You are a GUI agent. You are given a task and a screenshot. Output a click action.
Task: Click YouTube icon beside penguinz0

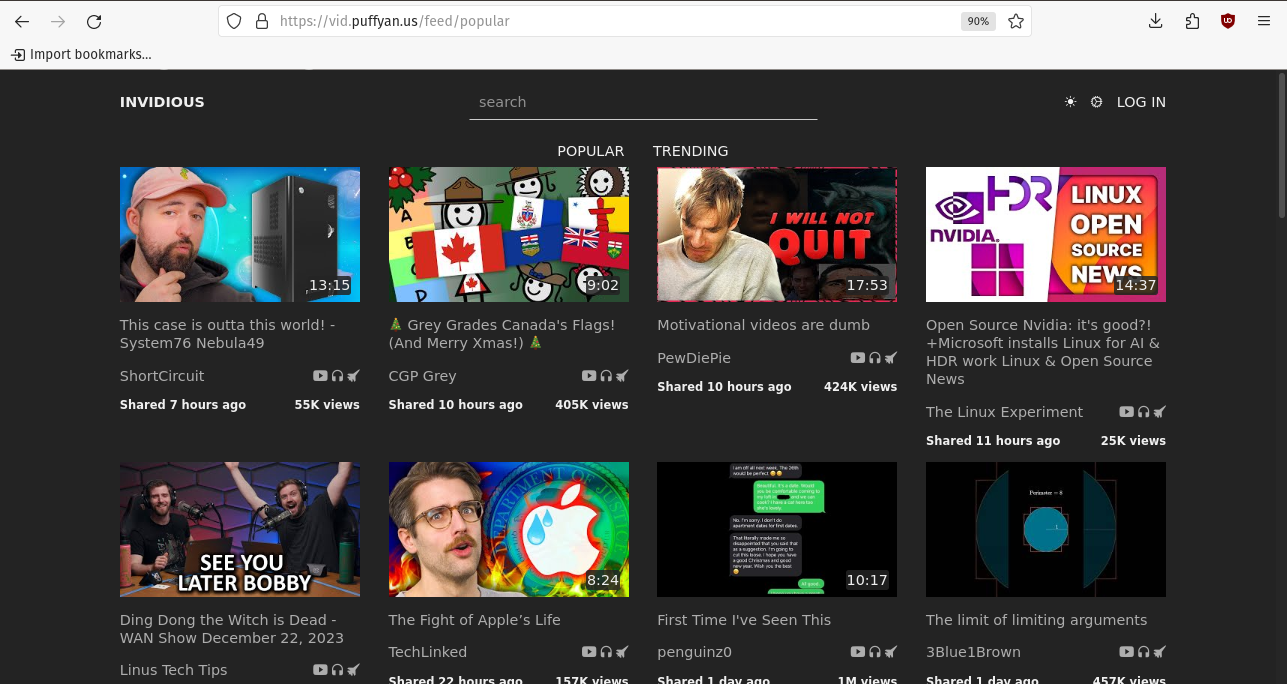(x=858, y=652)
